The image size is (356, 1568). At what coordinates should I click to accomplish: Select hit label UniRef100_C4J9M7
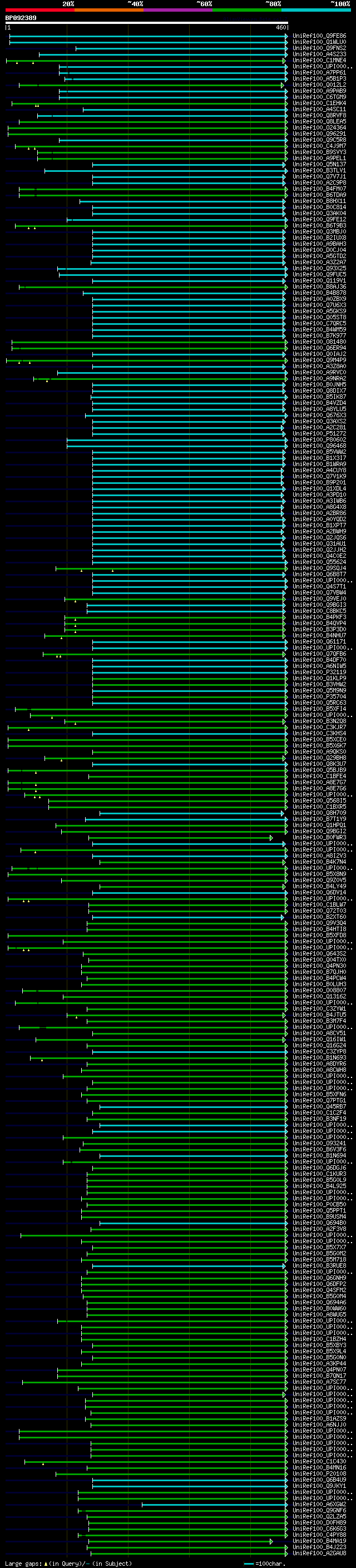319,146
